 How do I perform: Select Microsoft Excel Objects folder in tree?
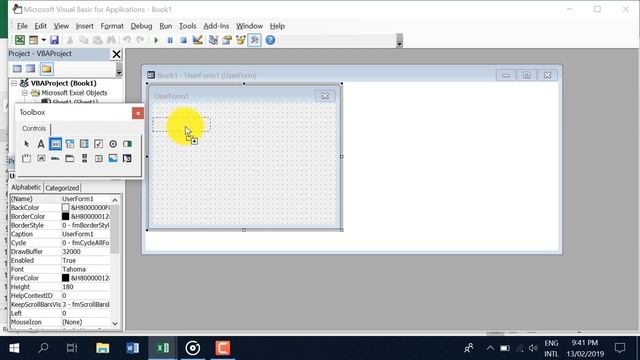click(74, 93)
